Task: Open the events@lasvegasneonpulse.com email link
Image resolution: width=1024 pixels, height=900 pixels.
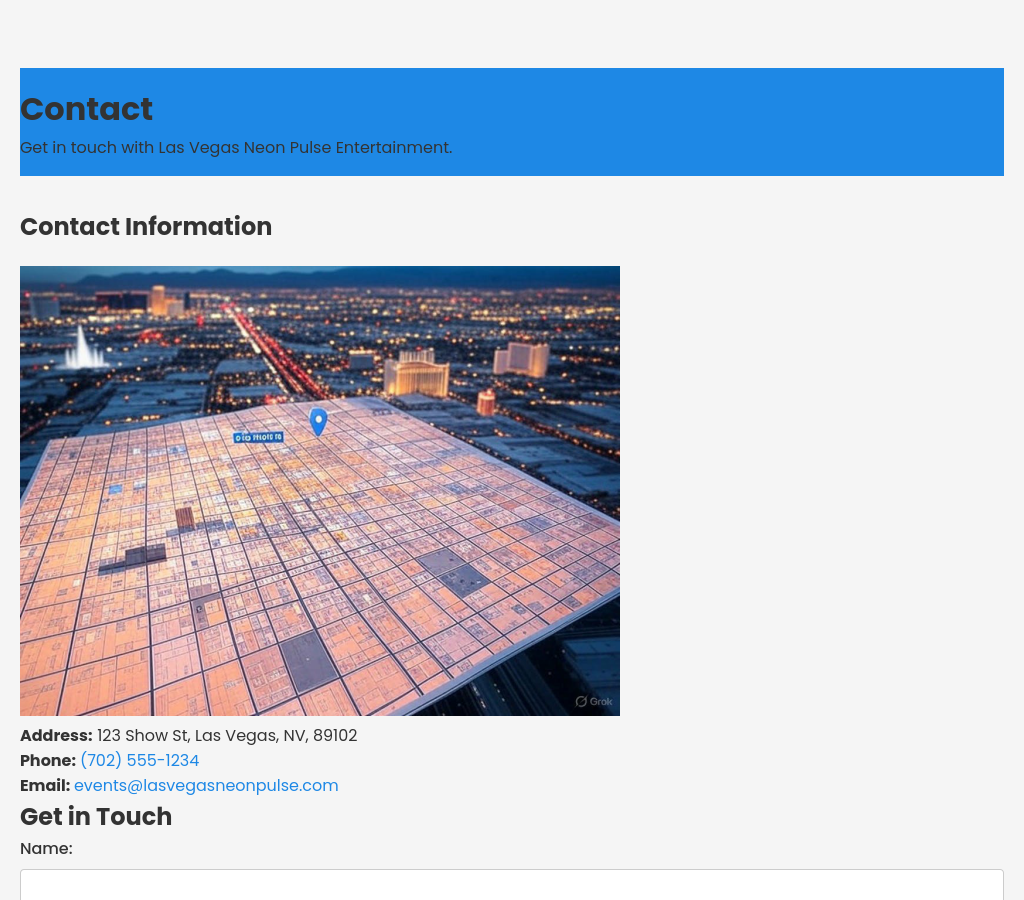Action: 206,786
